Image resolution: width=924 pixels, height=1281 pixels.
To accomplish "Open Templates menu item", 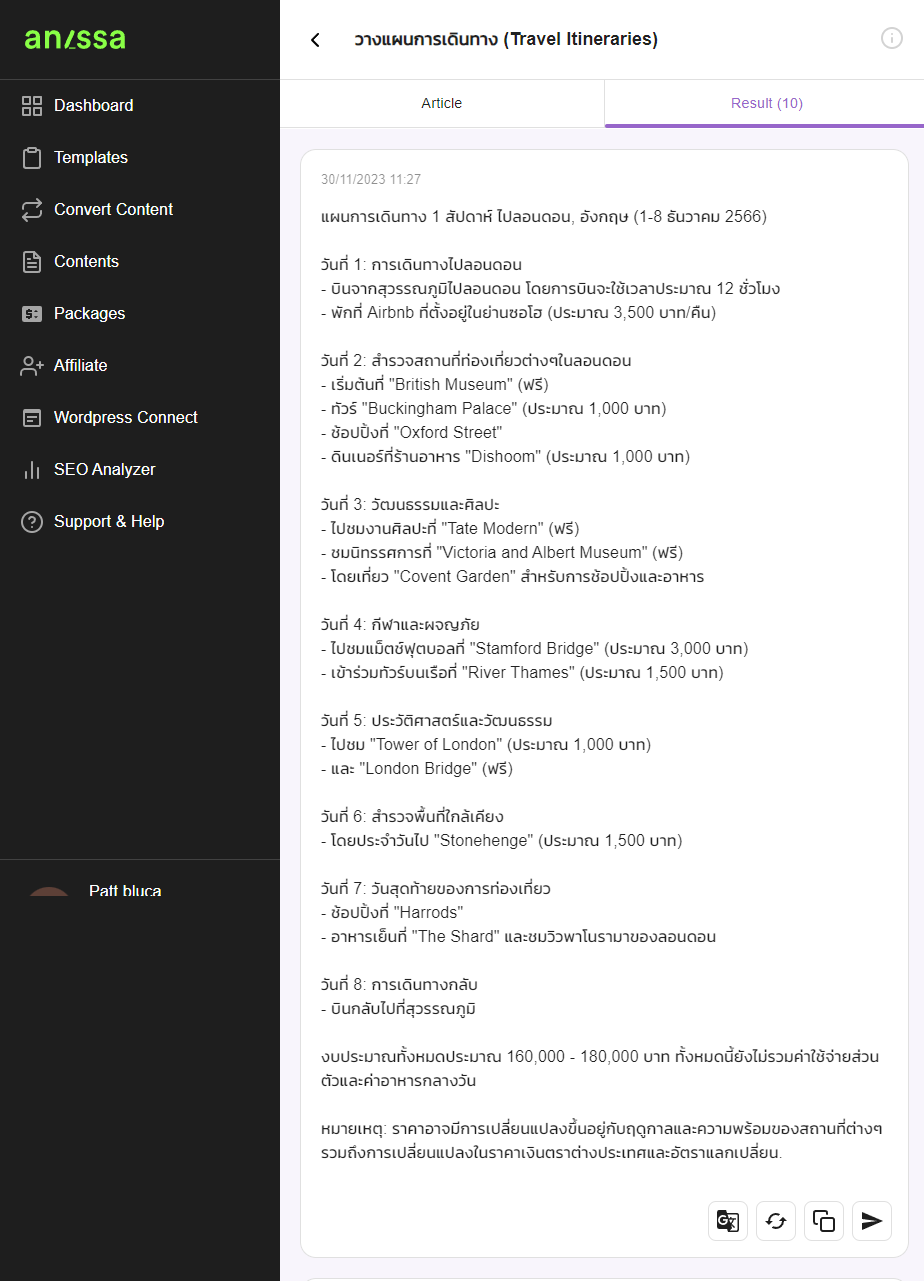I will 140,157.
